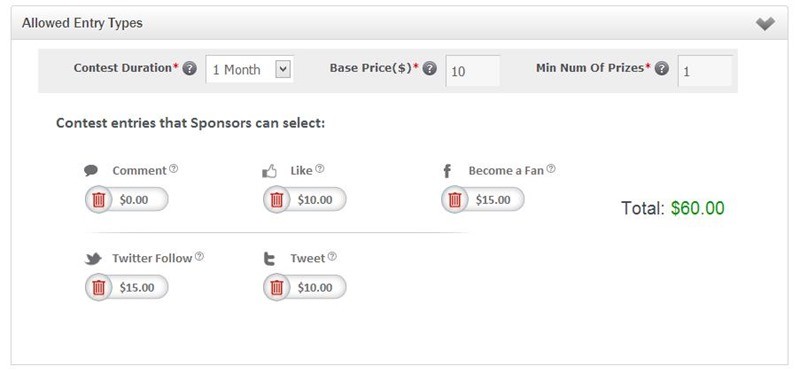Open the Contest Duration dropdown
This screenshot has height=374, width=800.
pyautogui.click(x=250, y=69)
